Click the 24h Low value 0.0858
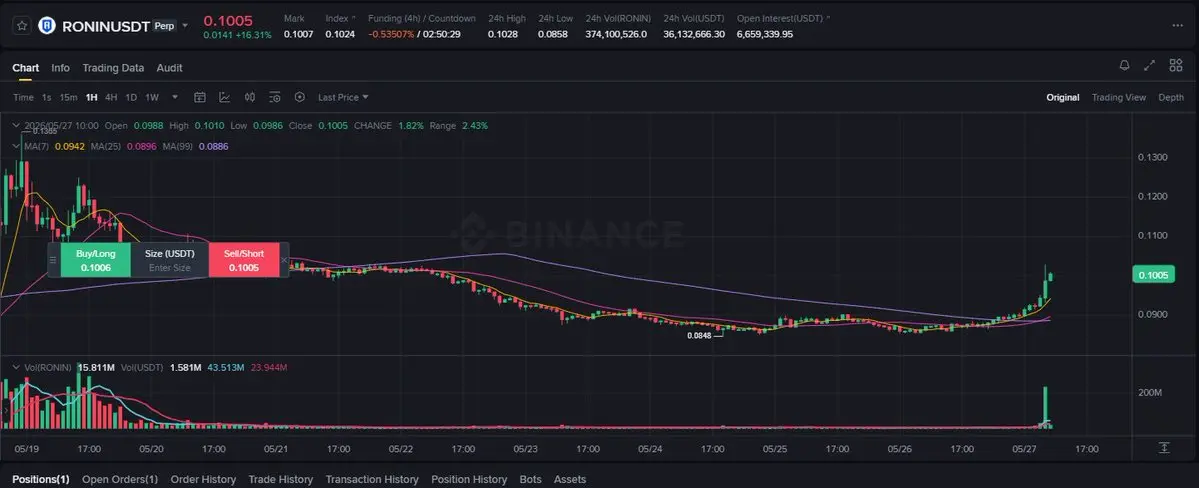 click(553, 34)
